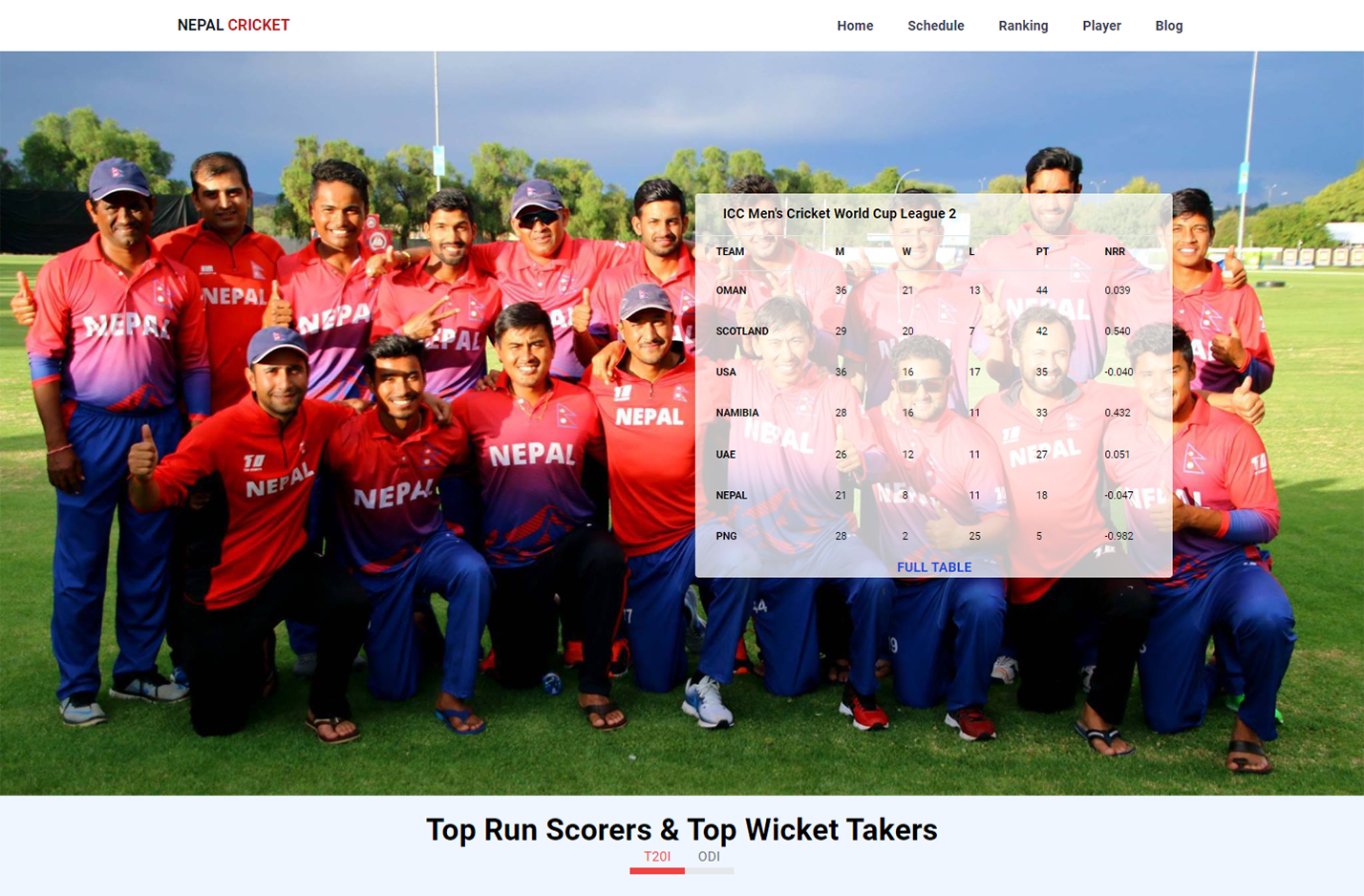This screenshot has height=896, width=1364.
Task: Select the NAMIBIA team row
Action: [933, 413]
